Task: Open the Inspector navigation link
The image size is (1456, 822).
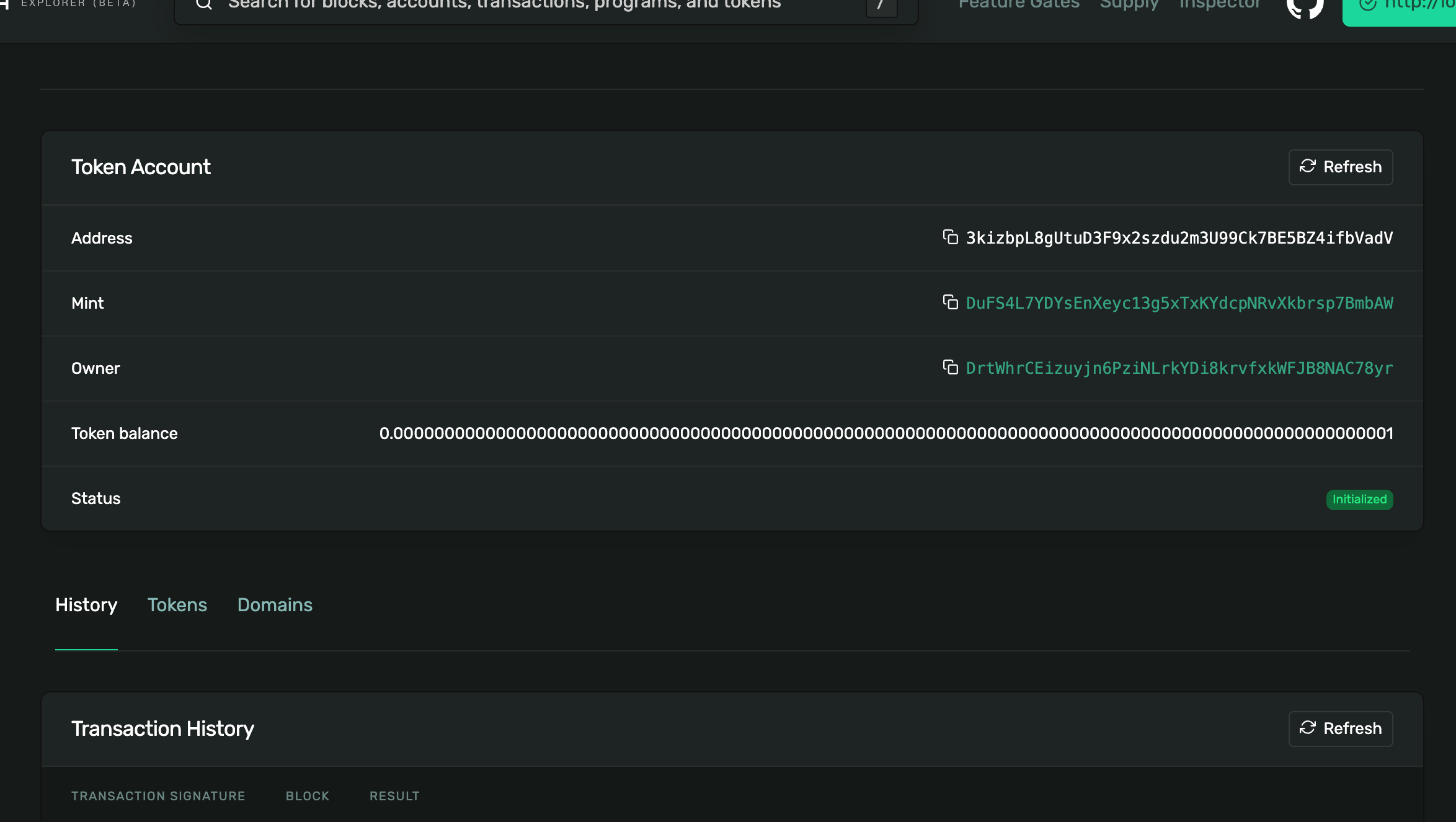Action: 1219,5
